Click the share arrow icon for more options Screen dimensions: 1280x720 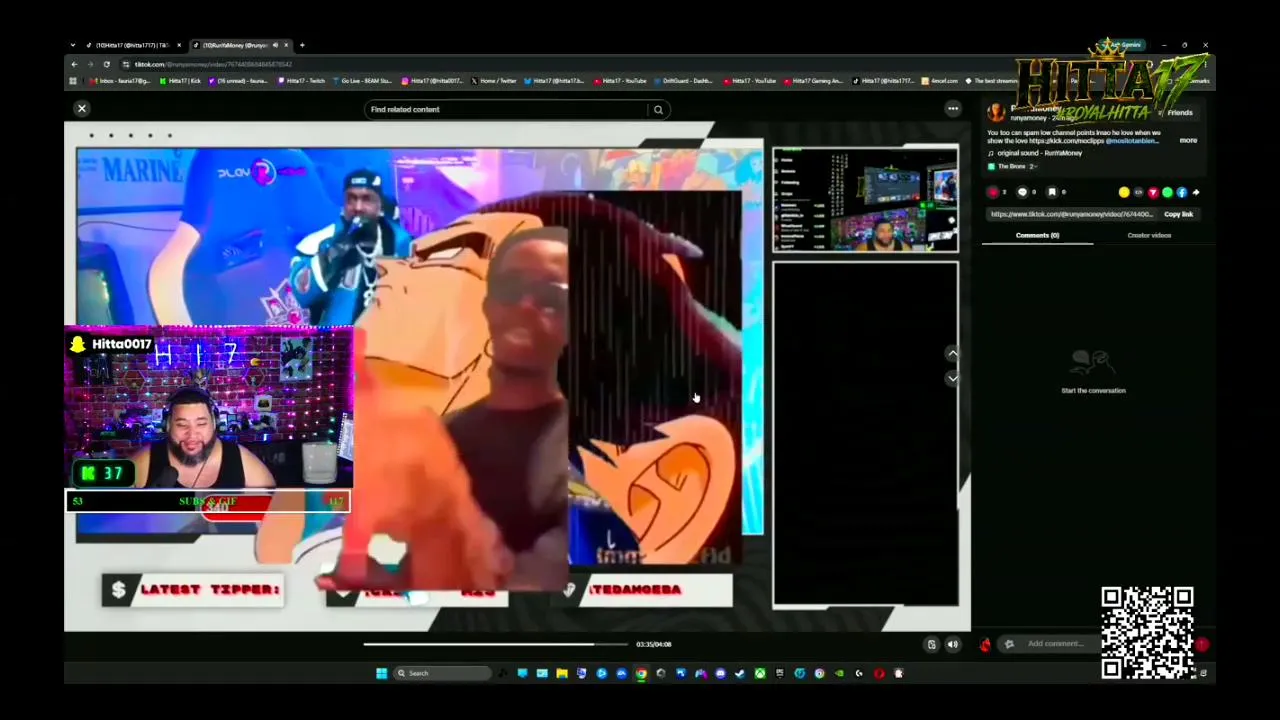click(x=1195, y=192)
